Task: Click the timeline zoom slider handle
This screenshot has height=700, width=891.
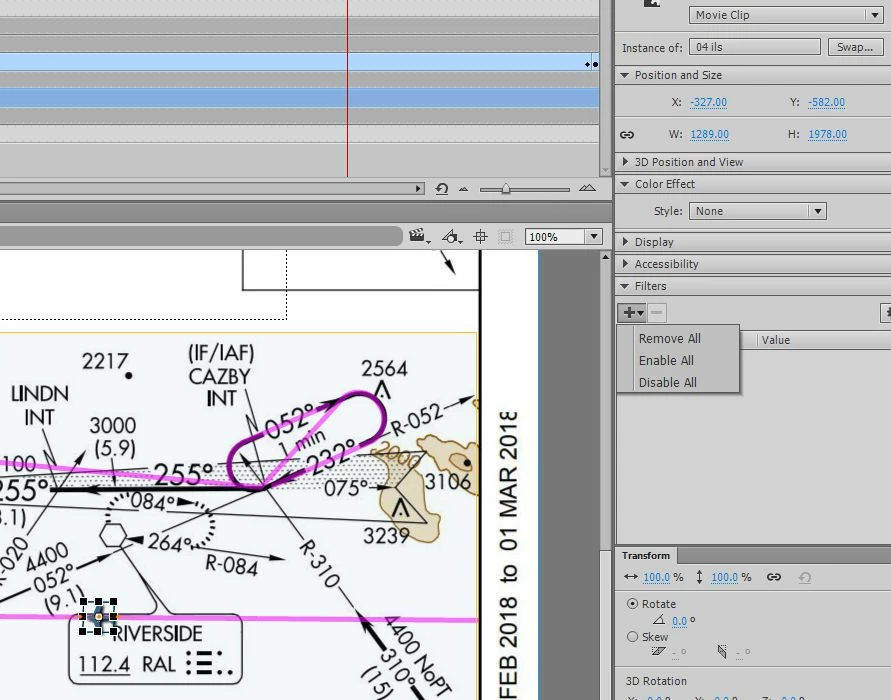Action: click(x=505, y=189)
